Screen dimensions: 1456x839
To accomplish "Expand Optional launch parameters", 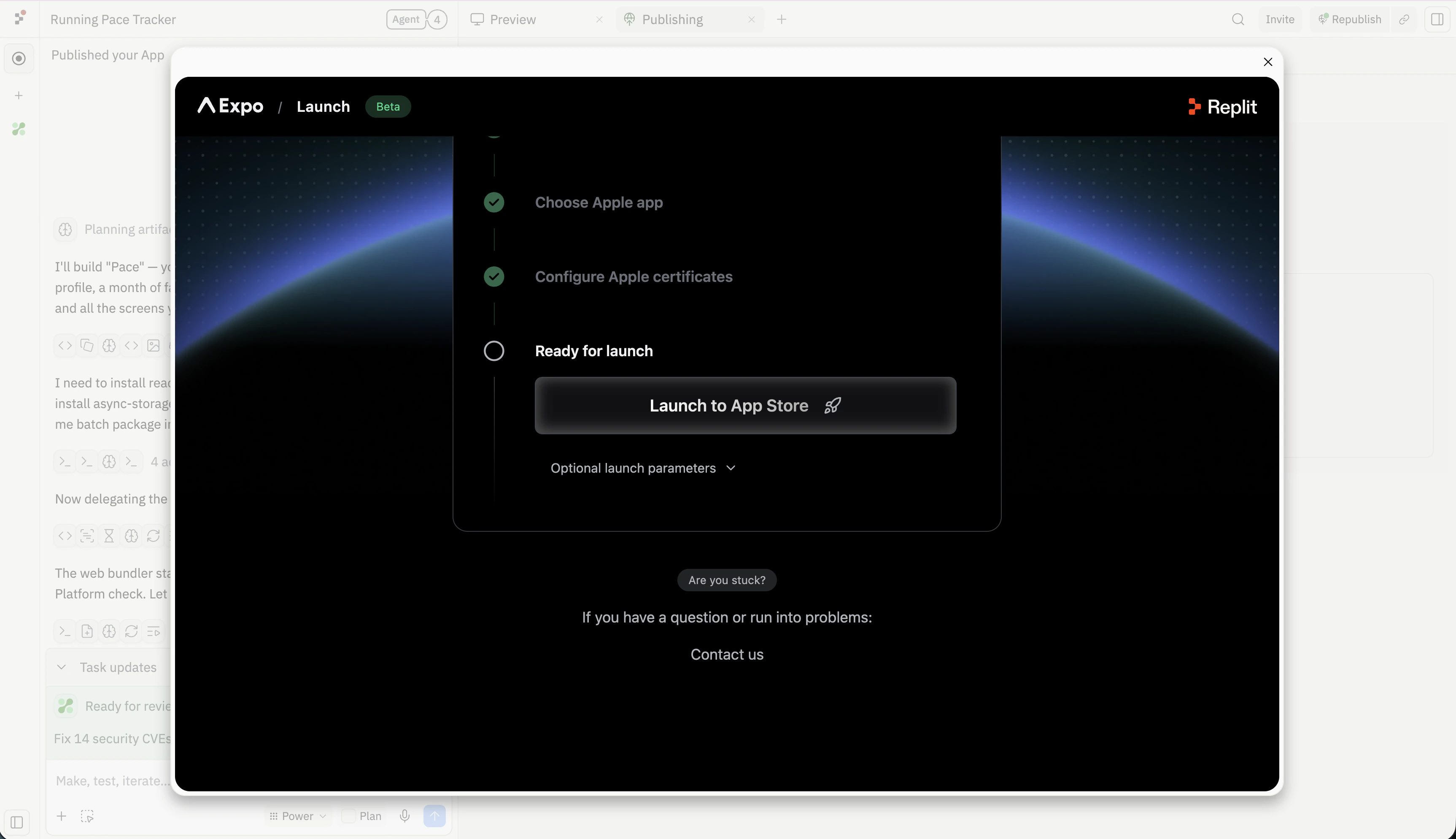I will (x=642, y=468).
